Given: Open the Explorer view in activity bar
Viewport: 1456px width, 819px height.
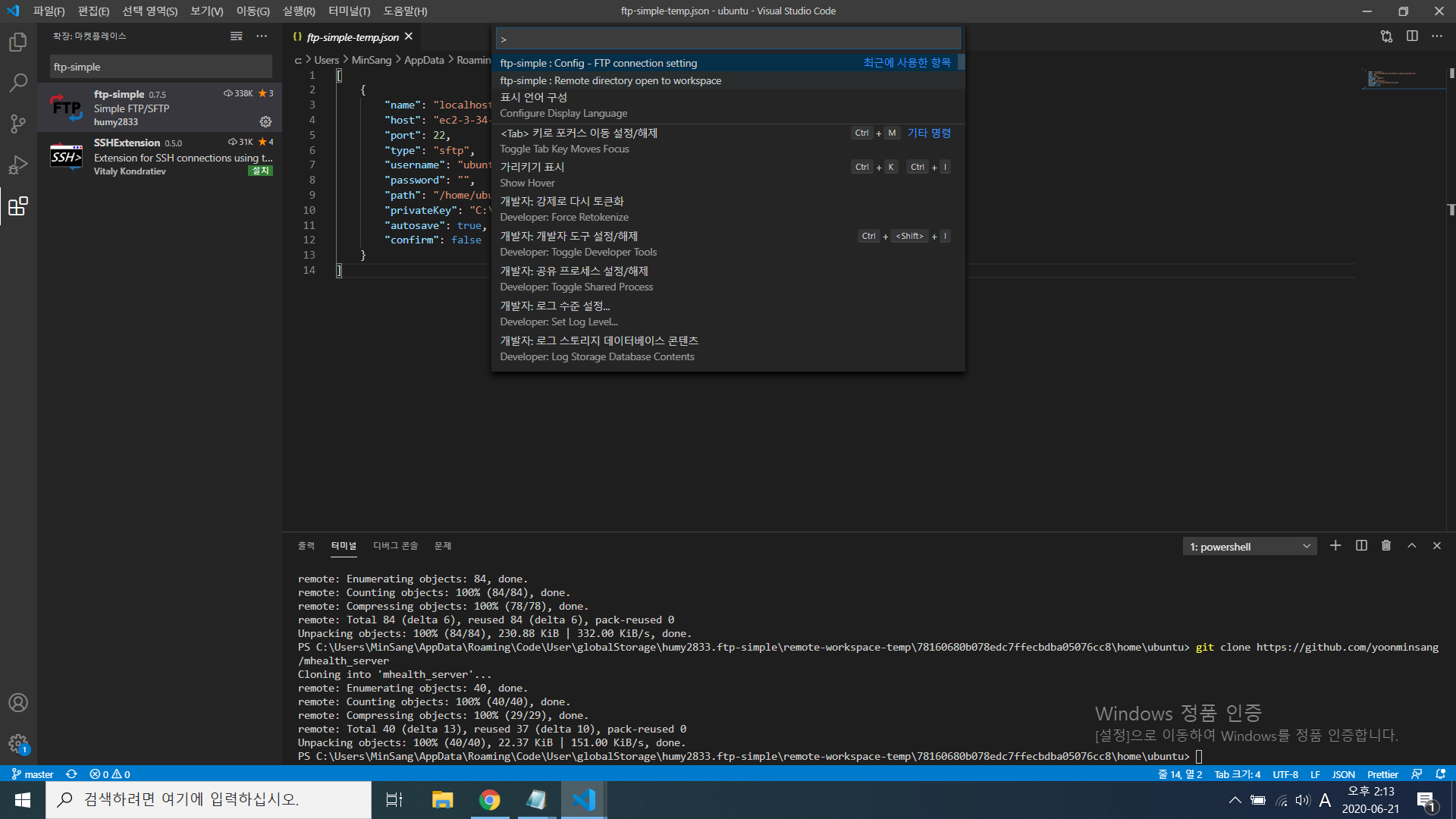Looking at the screenshot, I should (x=18, y=42).
